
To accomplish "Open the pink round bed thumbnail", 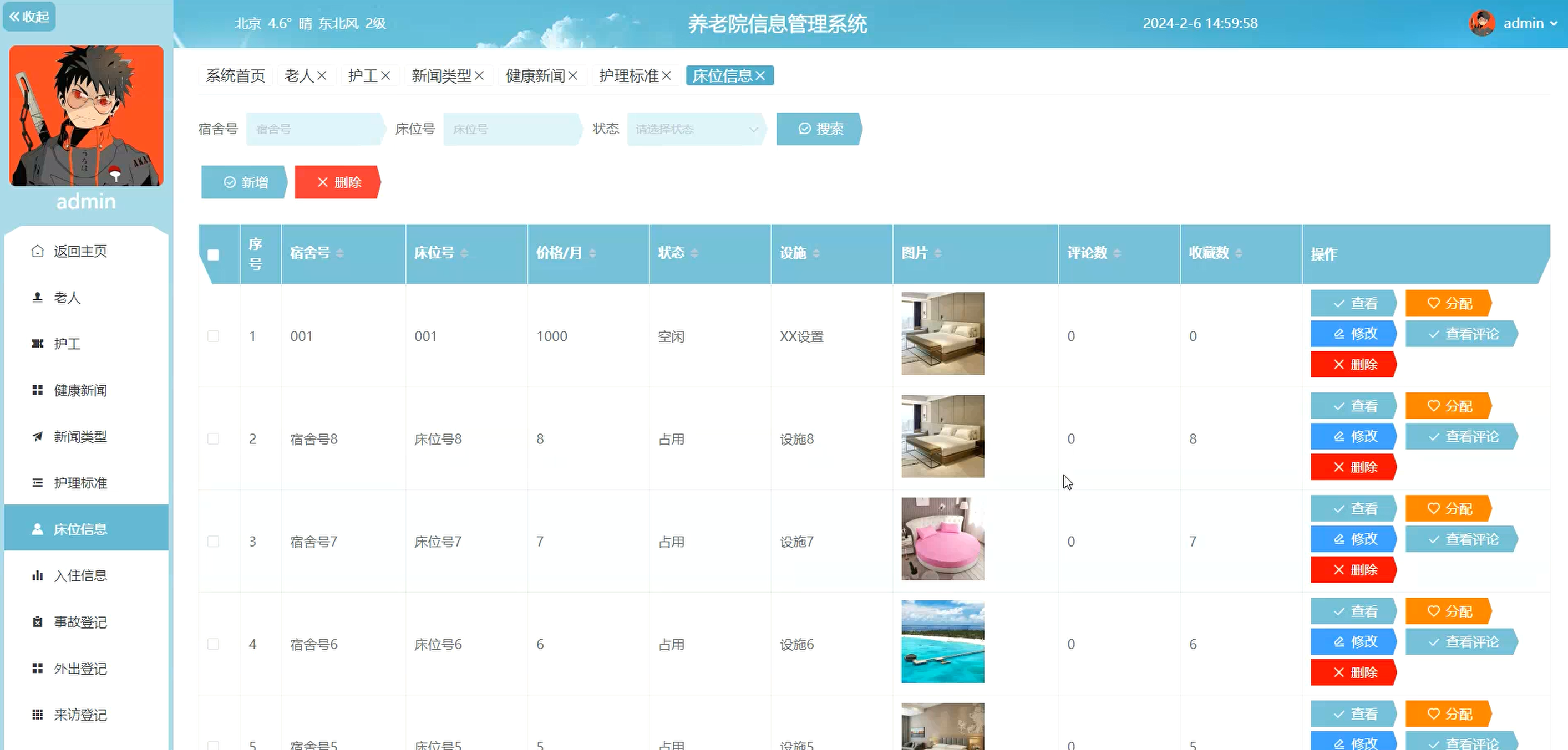I will (942, 538).
